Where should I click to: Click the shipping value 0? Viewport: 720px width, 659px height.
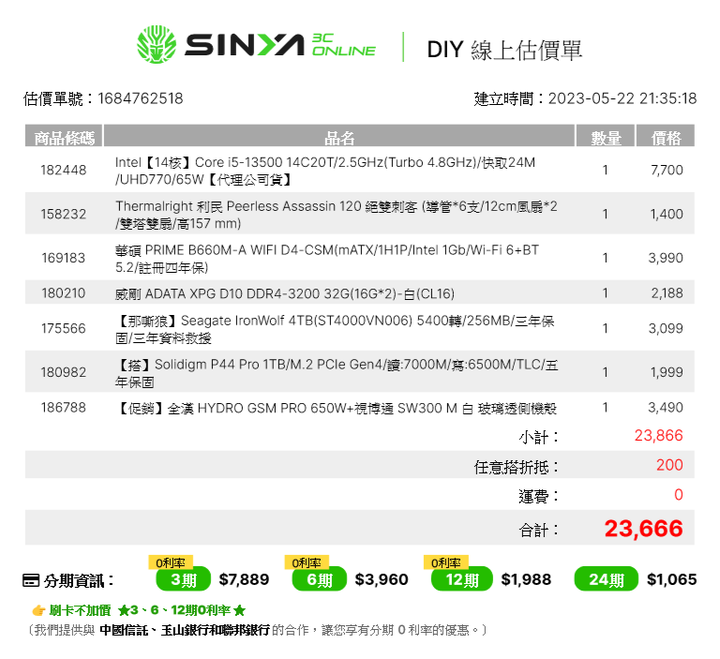[679, 495]
